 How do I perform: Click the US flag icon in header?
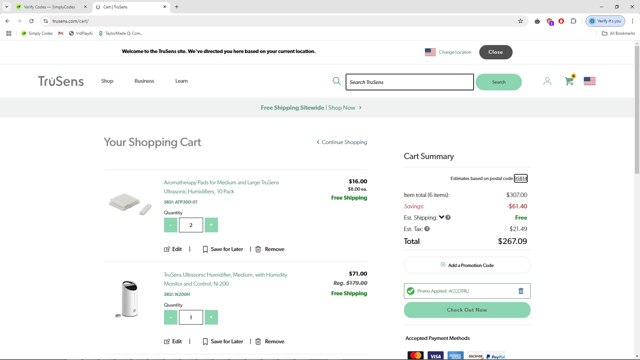[589, 81]
